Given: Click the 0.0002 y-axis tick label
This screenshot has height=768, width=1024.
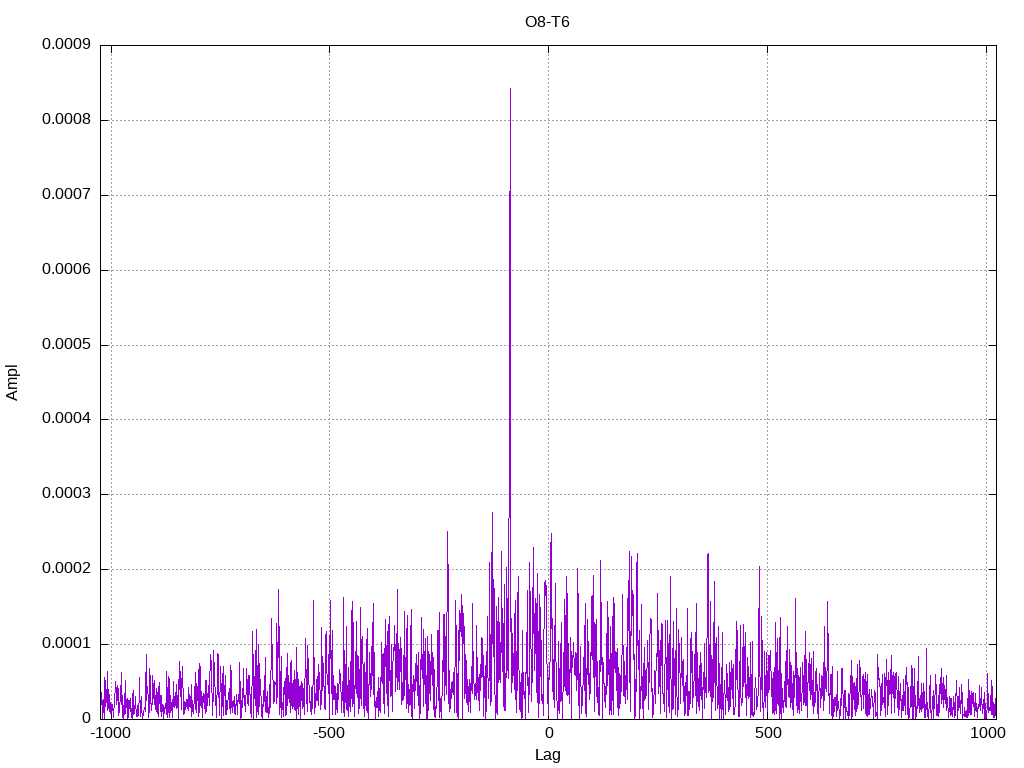Looking at the screenshot, I should coord(66,569).
